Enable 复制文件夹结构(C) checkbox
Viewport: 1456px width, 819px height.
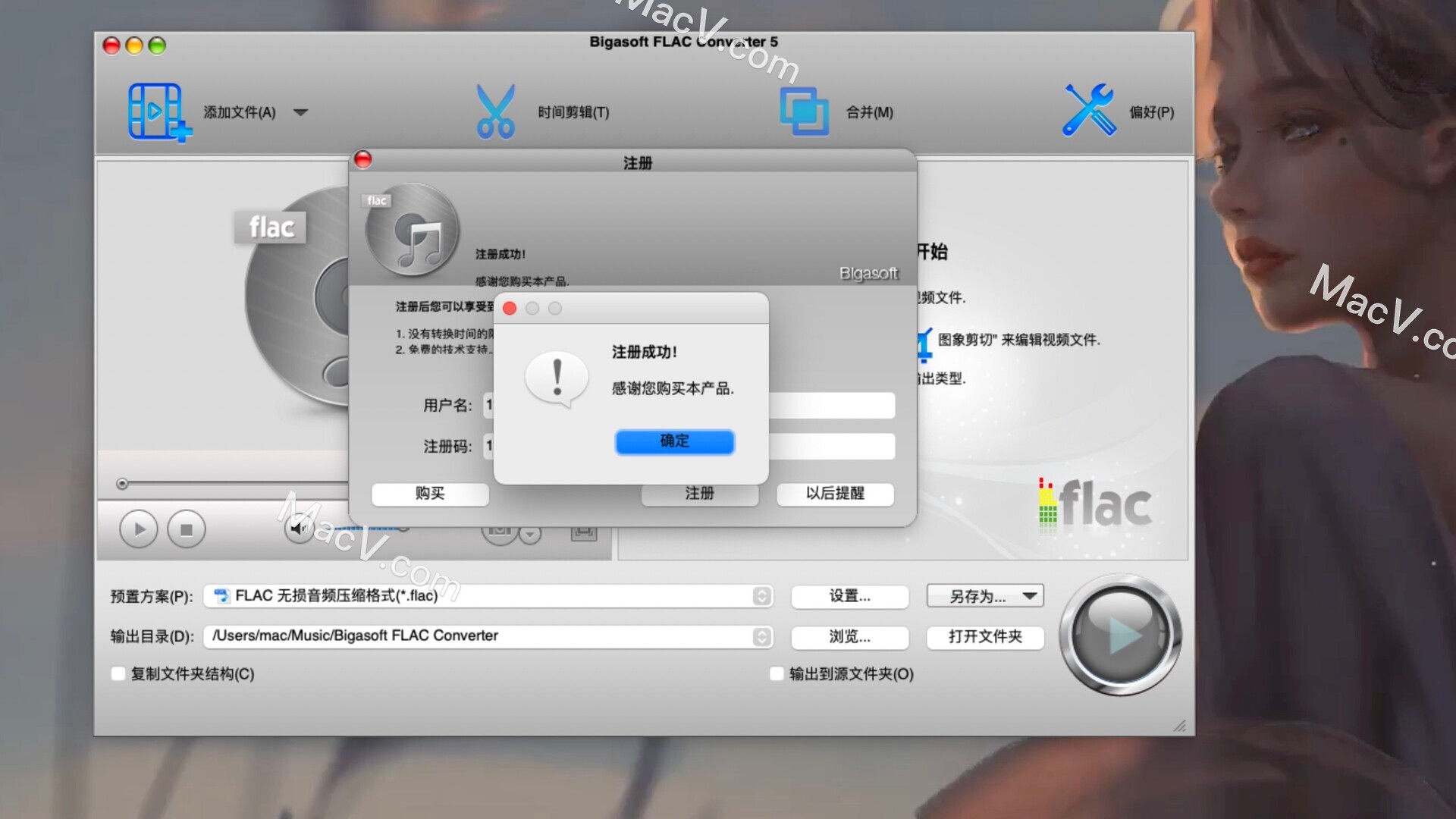click(x=118, y=674)
